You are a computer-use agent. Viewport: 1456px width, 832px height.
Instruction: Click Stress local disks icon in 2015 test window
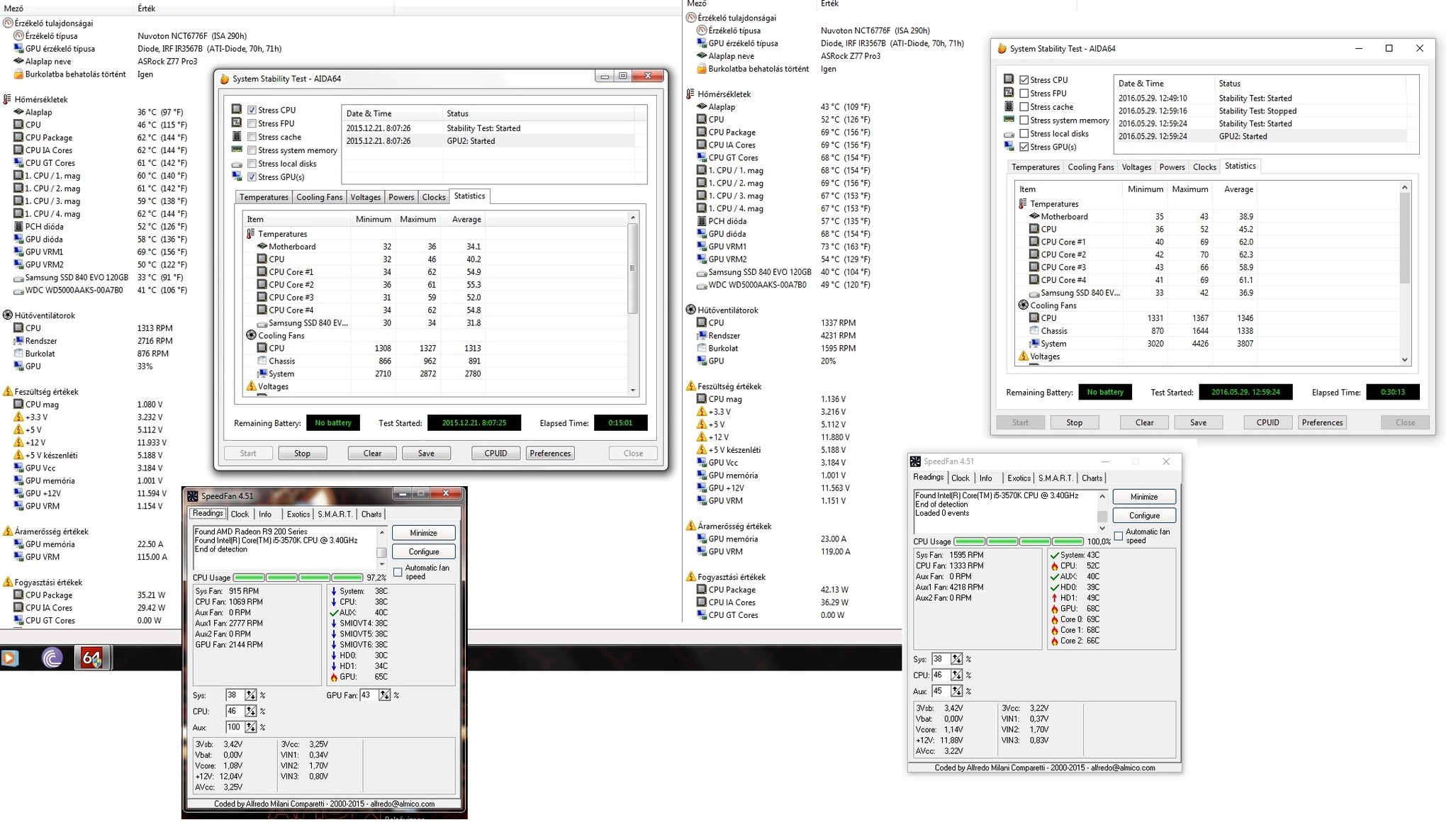tap(237, 164)
